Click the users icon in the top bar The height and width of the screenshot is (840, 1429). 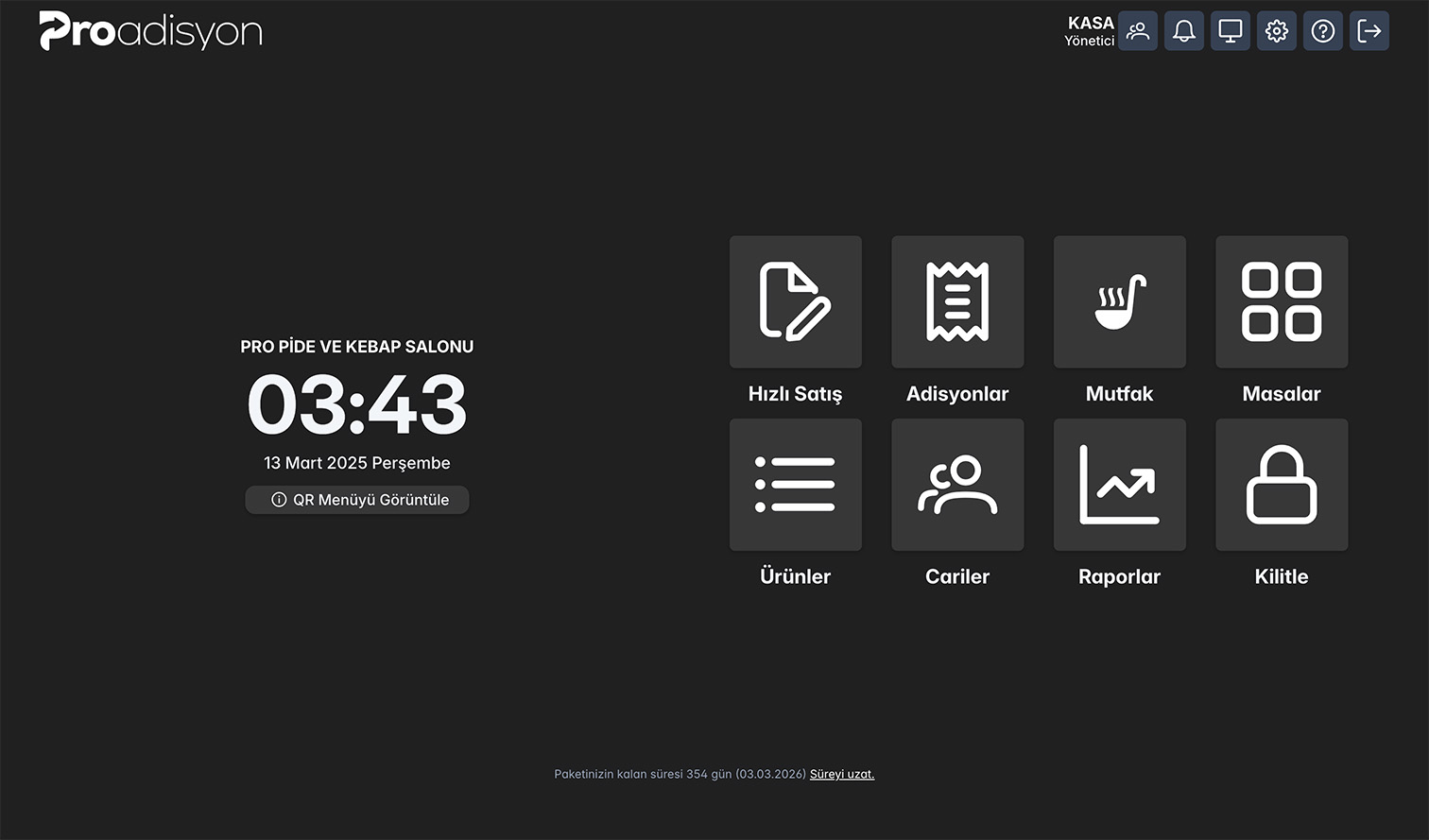click(1138, 31)
